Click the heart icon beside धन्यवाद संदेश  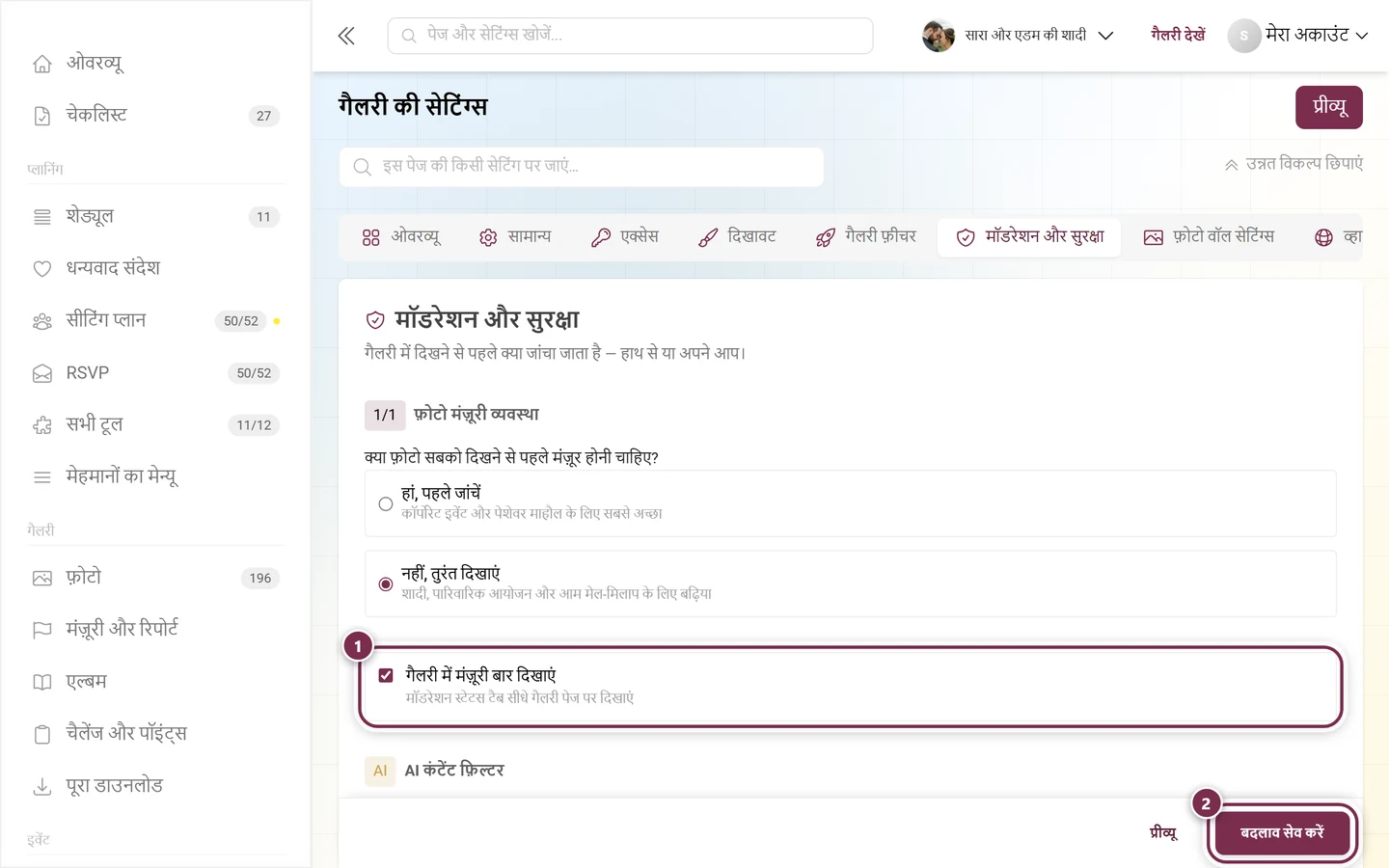(42, 269)
